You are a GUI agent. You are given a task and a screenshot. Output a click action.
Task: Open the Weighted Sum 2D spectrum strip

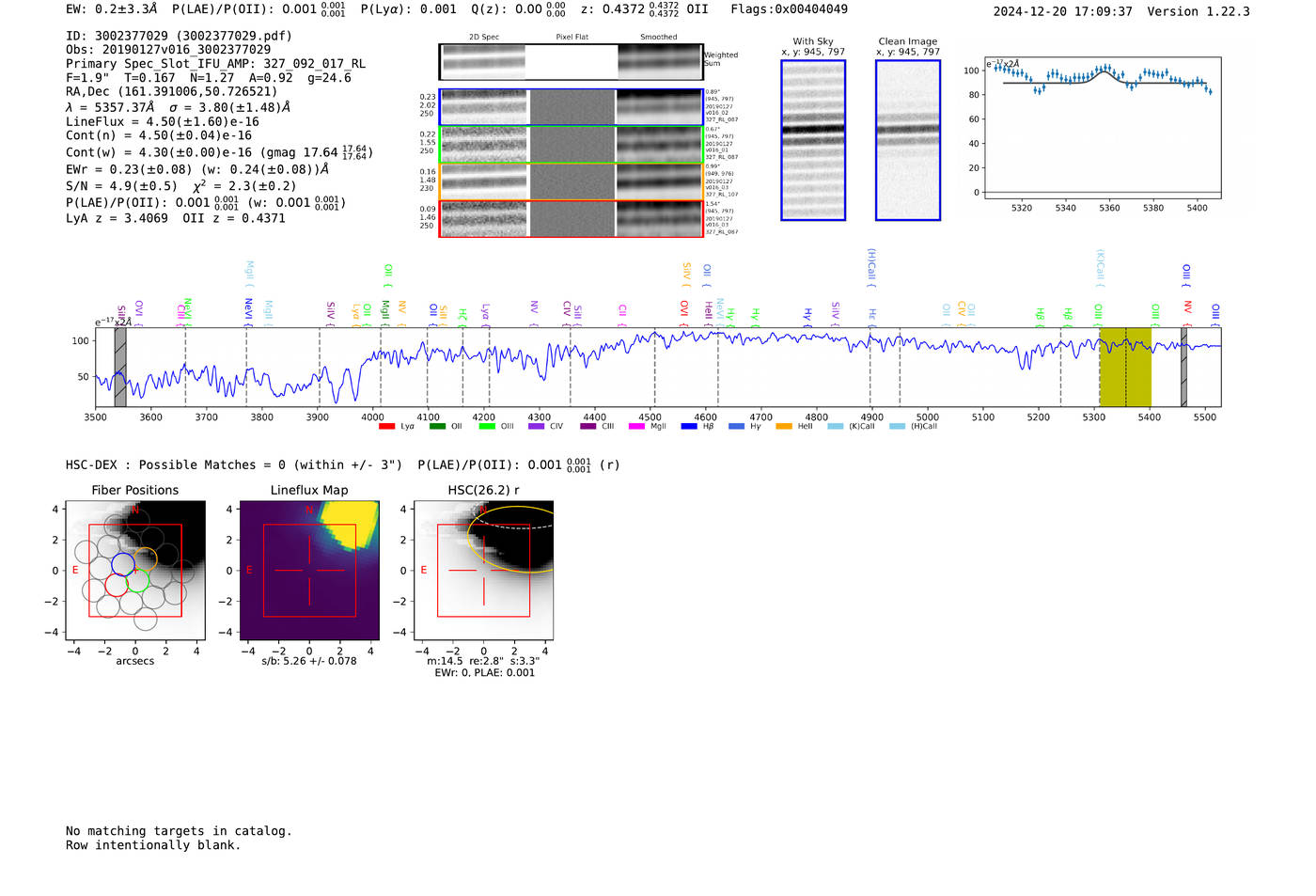[571, 62]
